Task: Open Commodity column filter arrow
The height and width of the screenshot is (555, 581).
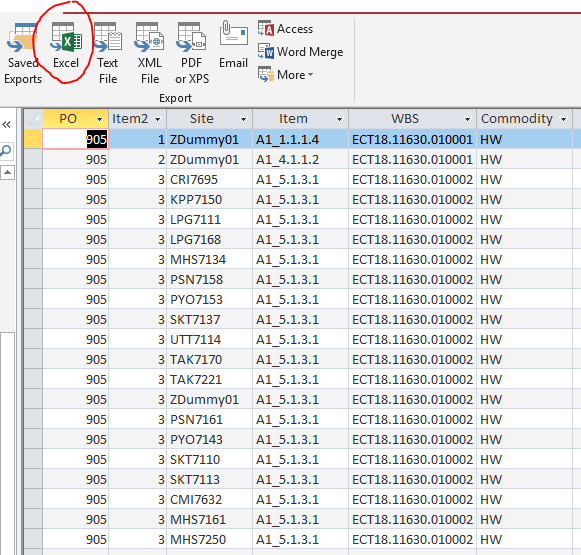Action: click(564, 119)
